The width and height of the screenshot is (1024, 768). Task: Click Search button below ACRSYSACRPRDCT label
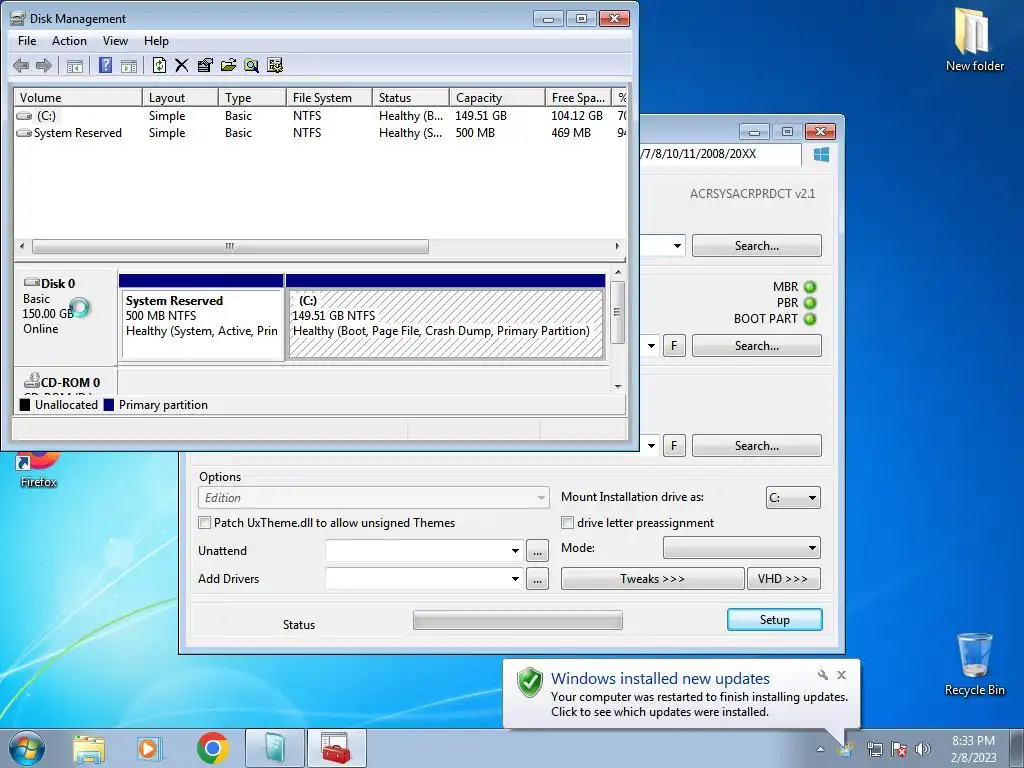[757, 246]
